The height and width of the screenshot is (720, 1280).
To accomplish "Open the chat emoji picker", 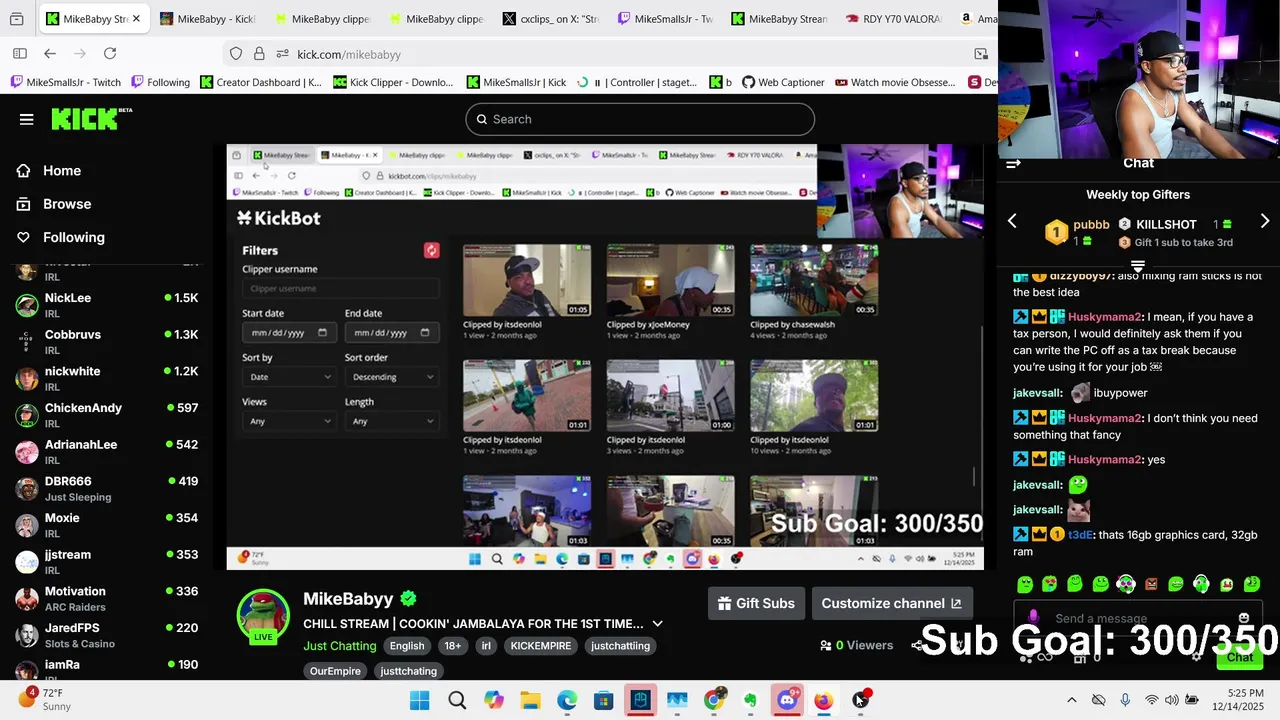I will (x=1244, y=618).
